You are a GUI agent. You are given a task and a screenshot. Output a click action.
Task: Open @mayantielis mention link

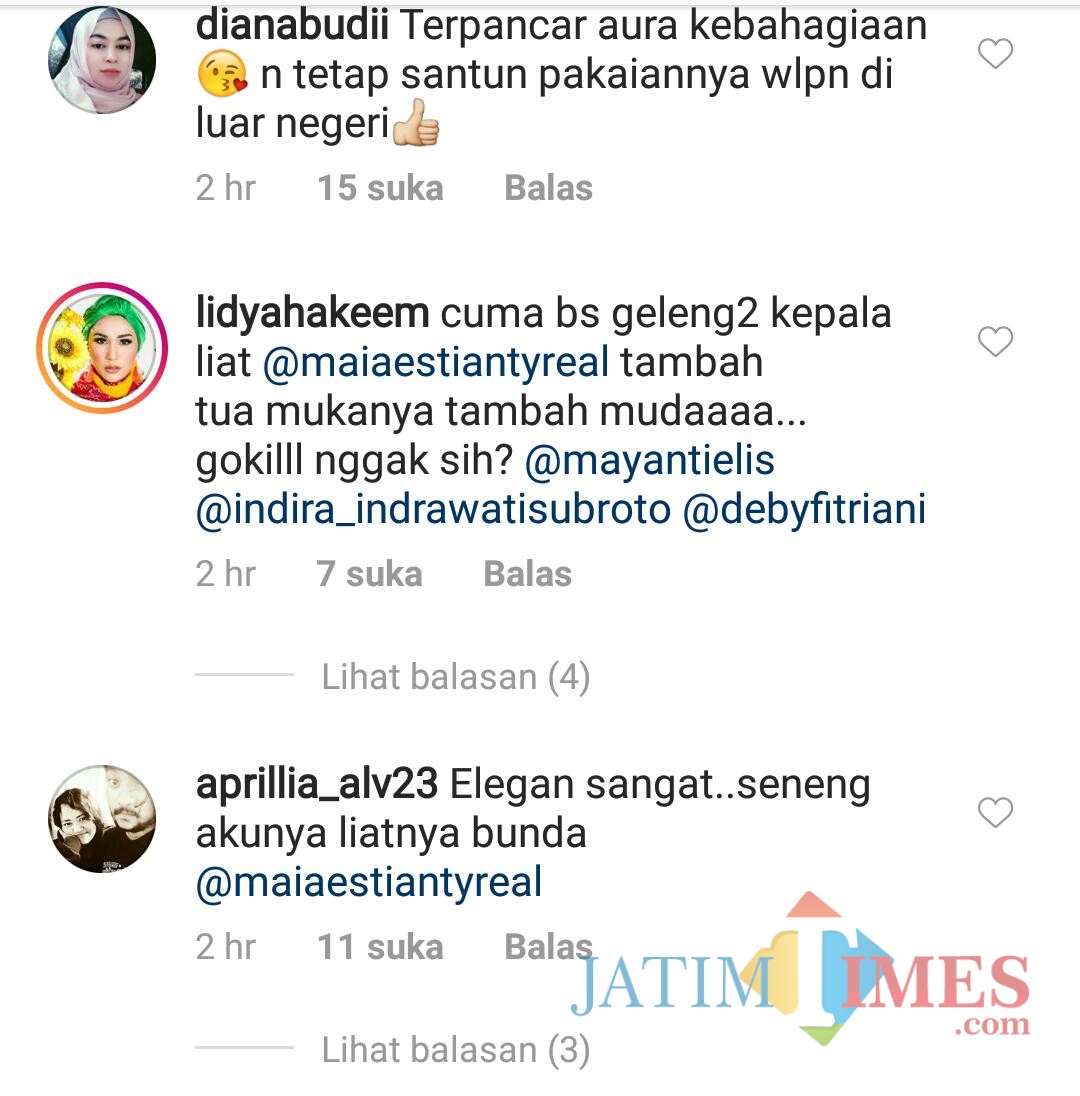click(x=649, y=461)
